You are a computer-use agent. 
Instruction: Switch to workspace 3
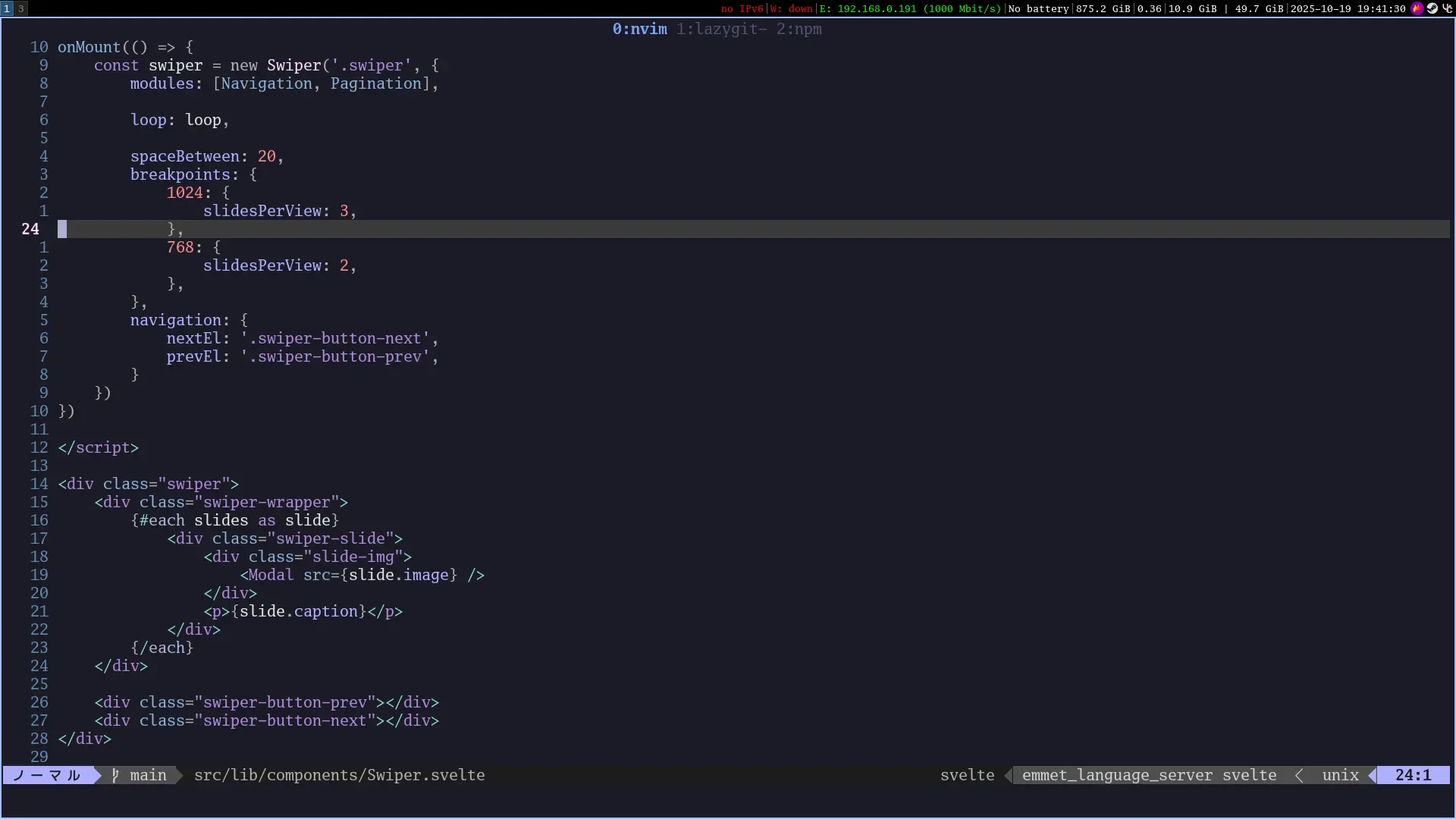tap(21, 8)
